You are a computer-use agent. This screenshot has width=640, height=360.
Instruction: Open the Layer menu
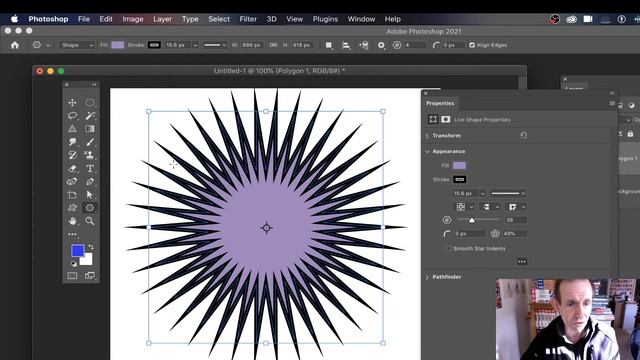pyautogui.click(x=162, y=19)
